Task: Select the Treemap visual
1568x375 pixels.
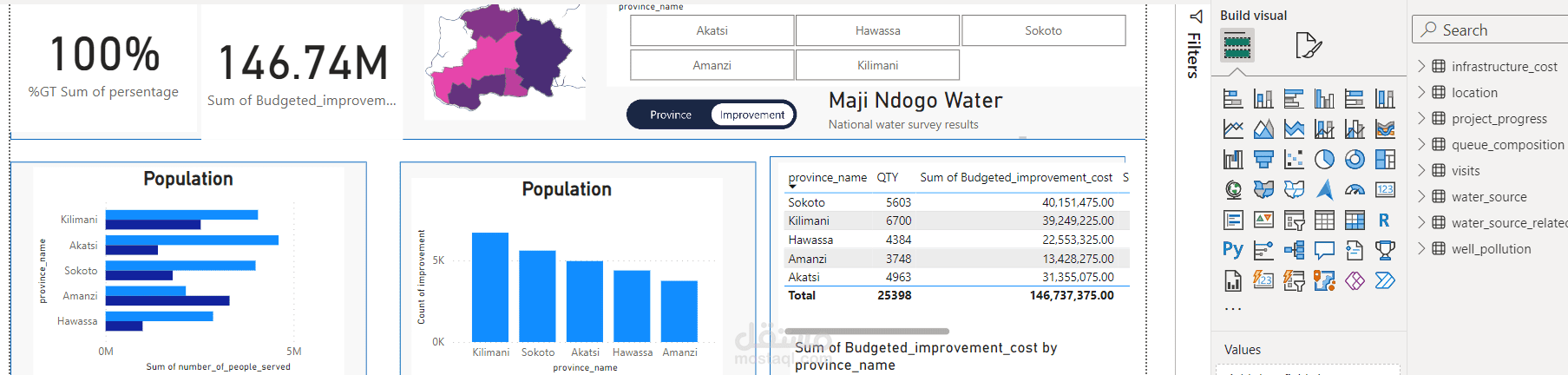Action: click(x=1385, y=160)
